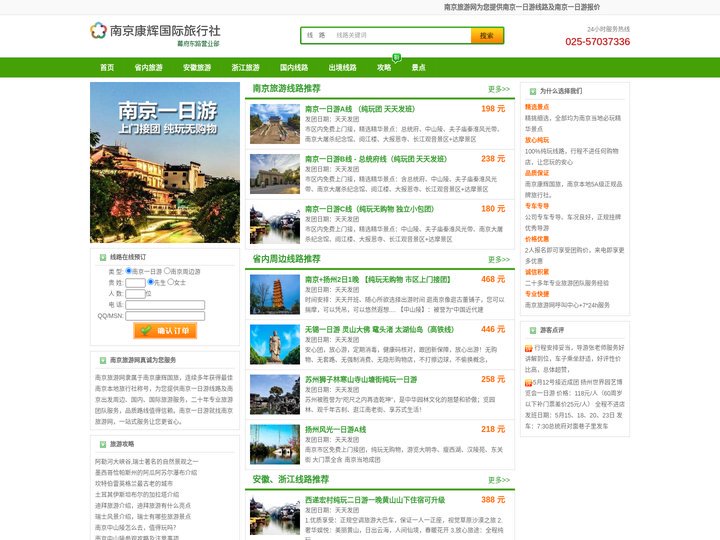Open 苏州狮子林寒山寺 route title
The height and width of the screenshot is (540, 720).
click(x=361, y=380)
